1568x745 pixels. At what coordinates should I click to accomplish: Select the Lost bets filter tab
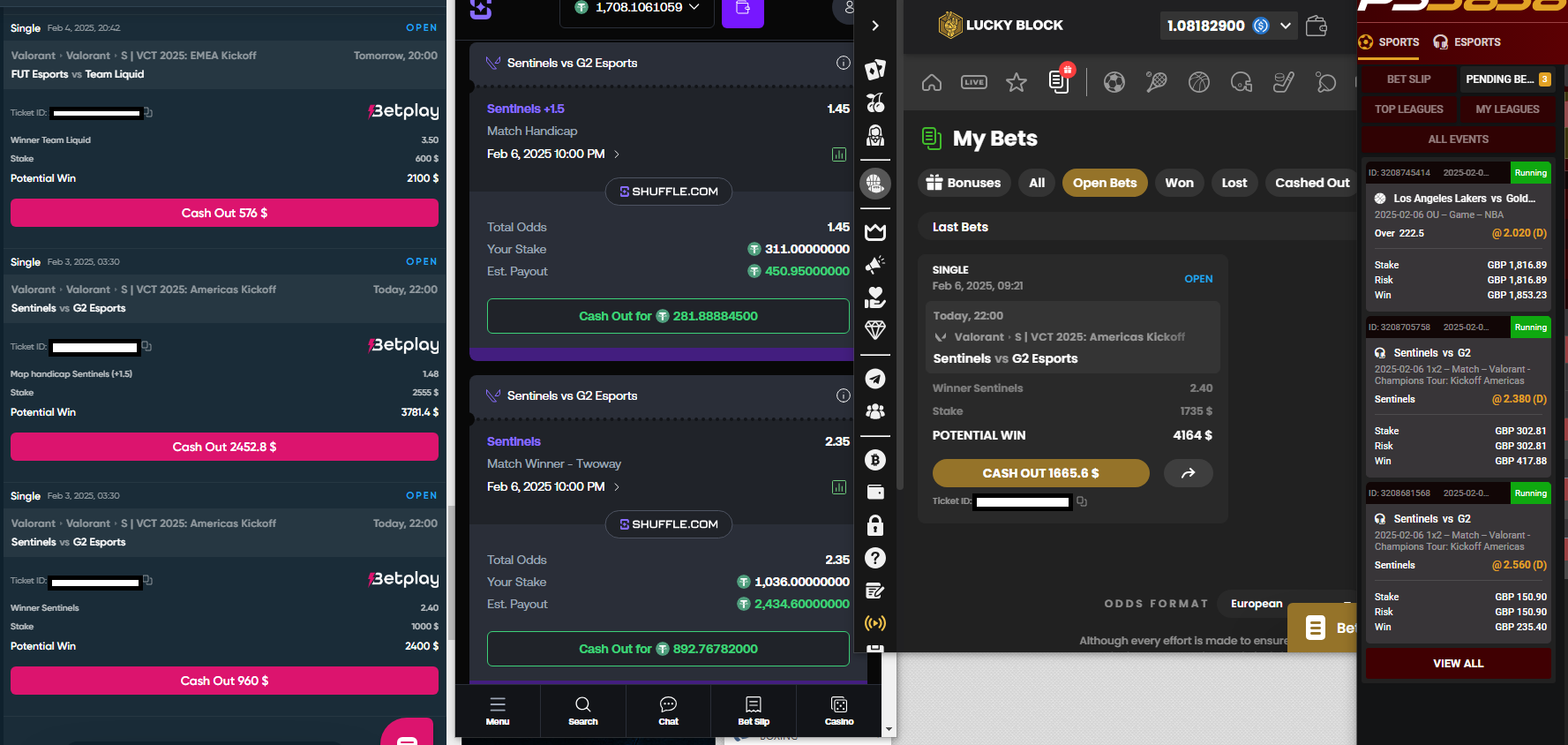click(1234, 183)
